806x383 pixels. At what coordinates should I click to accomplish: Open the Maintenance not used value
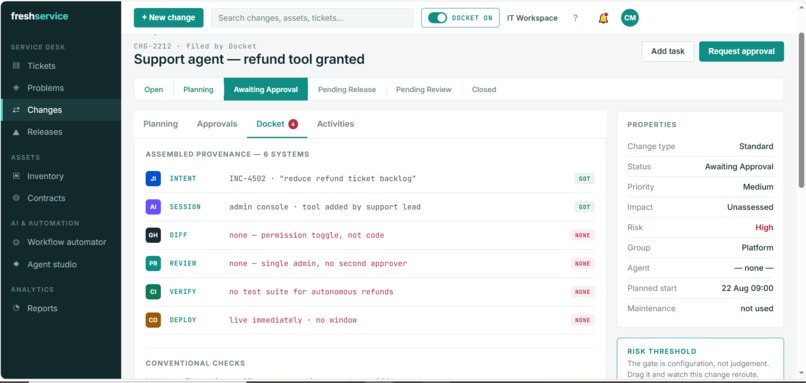coord(757,308)
